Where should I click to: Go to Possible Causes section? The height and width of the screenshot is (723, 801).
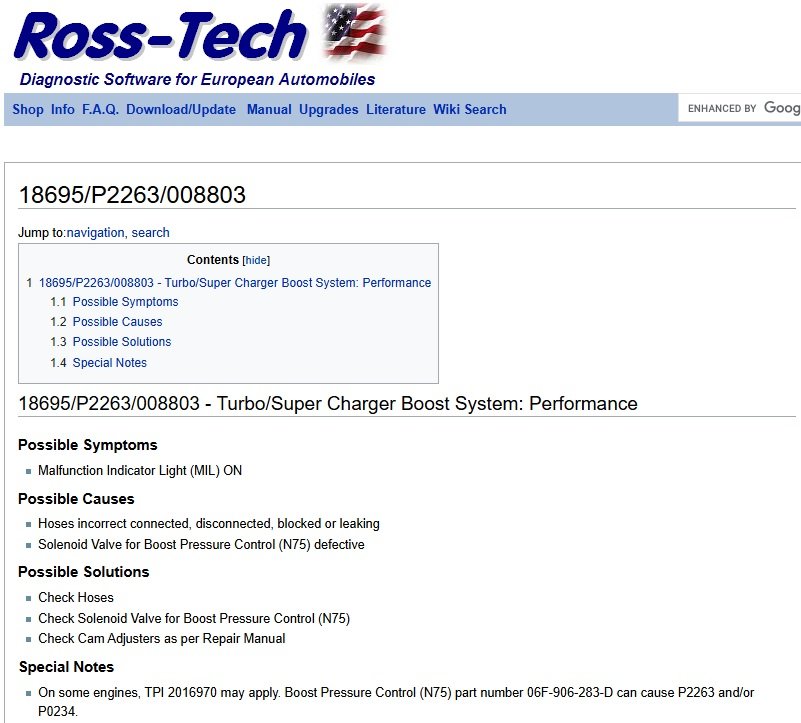coord(117,322)
